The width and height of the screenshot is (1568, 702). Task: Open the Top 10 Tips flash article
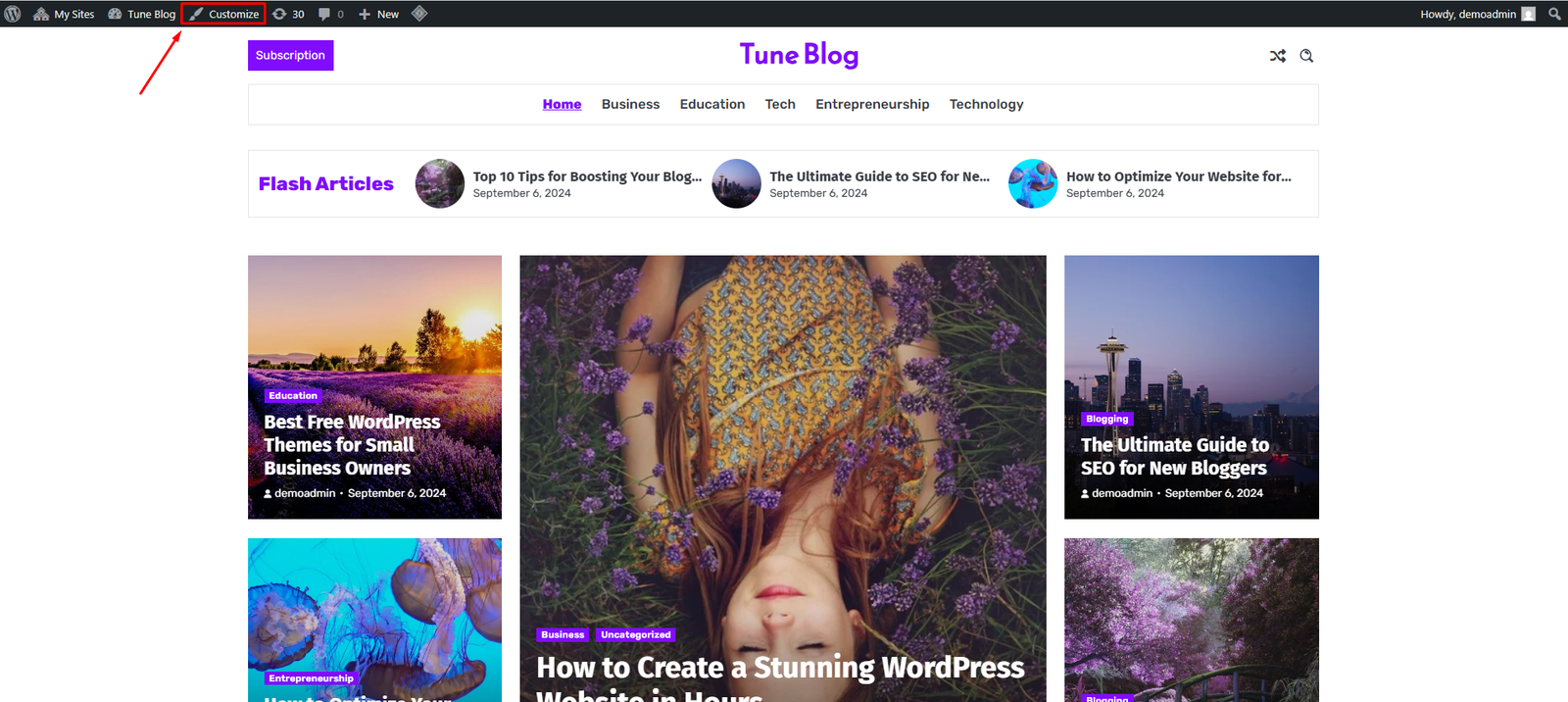coord(586,176)
